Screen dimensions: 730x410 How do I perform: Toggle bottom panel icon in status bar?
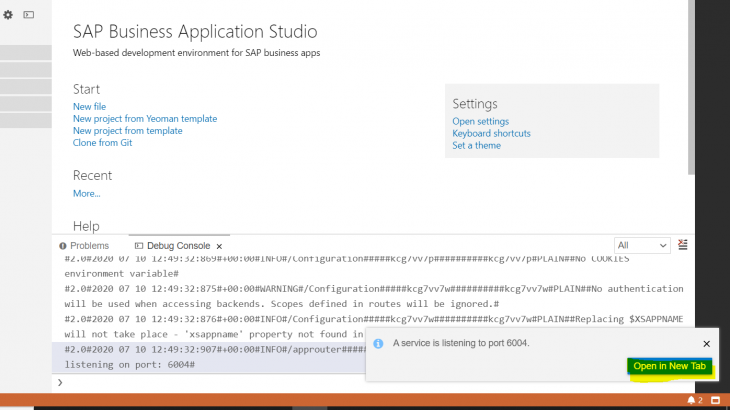(x=715, y=400)
